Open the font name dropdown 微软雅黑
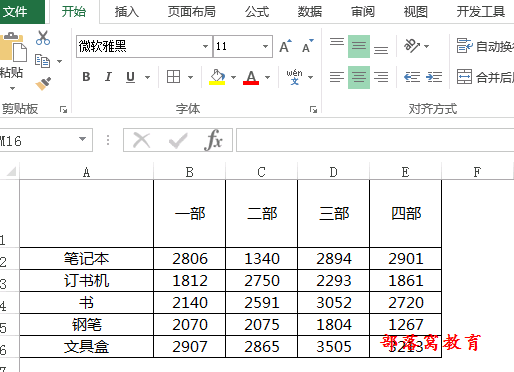 (x=205, y=46)
